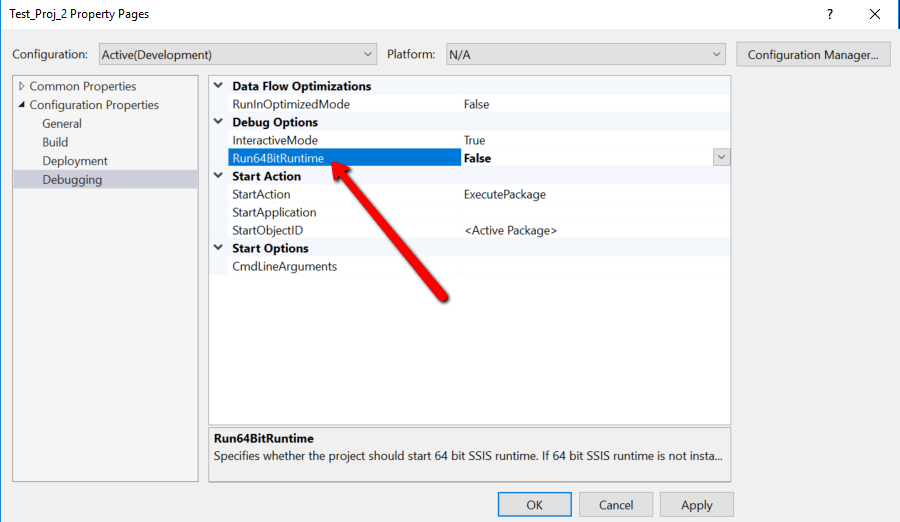Confirm changes with the OK button

point(534,504)
